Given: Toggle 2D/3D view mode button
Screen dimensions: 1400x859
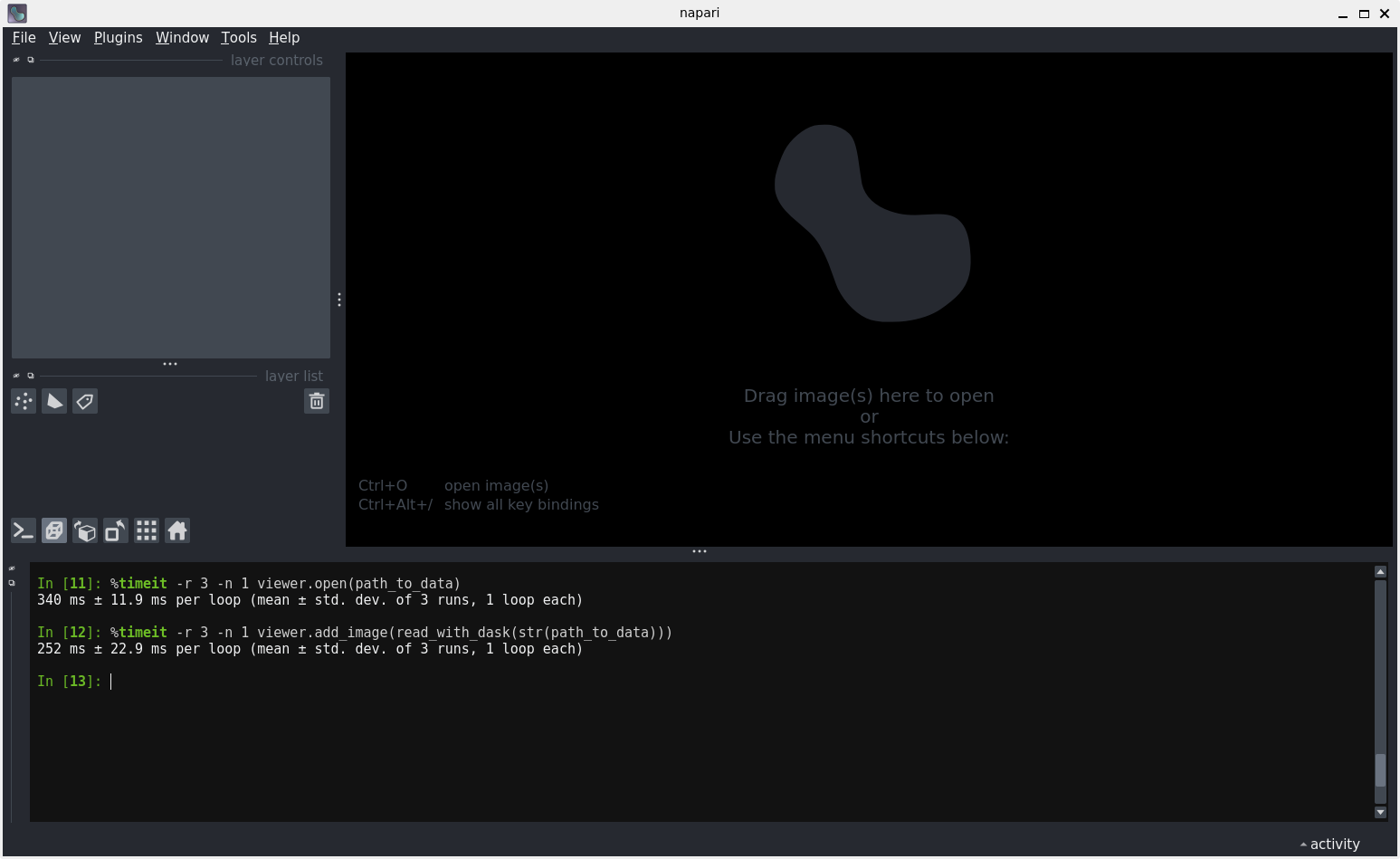Looking at the screenshot, I should click(54, 530).
